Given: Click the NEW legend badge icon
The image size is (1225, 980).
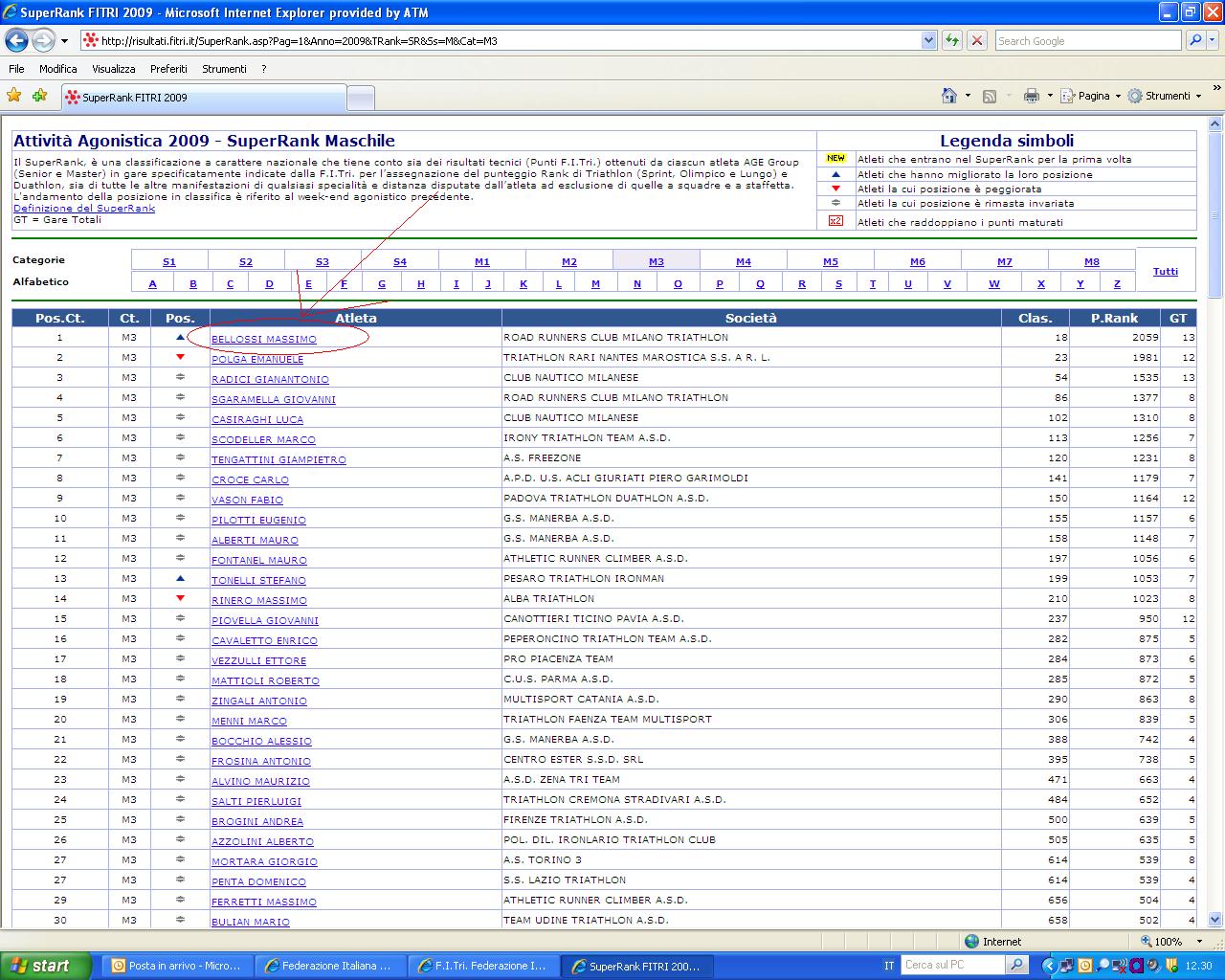Looking at the screenshot, I should (x=835, y=159).
